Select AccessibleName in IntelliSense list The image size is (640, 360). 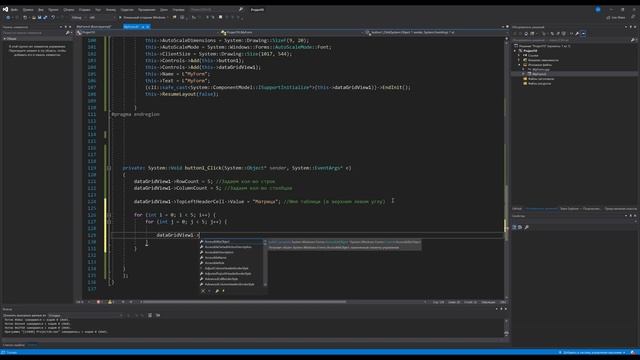[x=231, y=258]
